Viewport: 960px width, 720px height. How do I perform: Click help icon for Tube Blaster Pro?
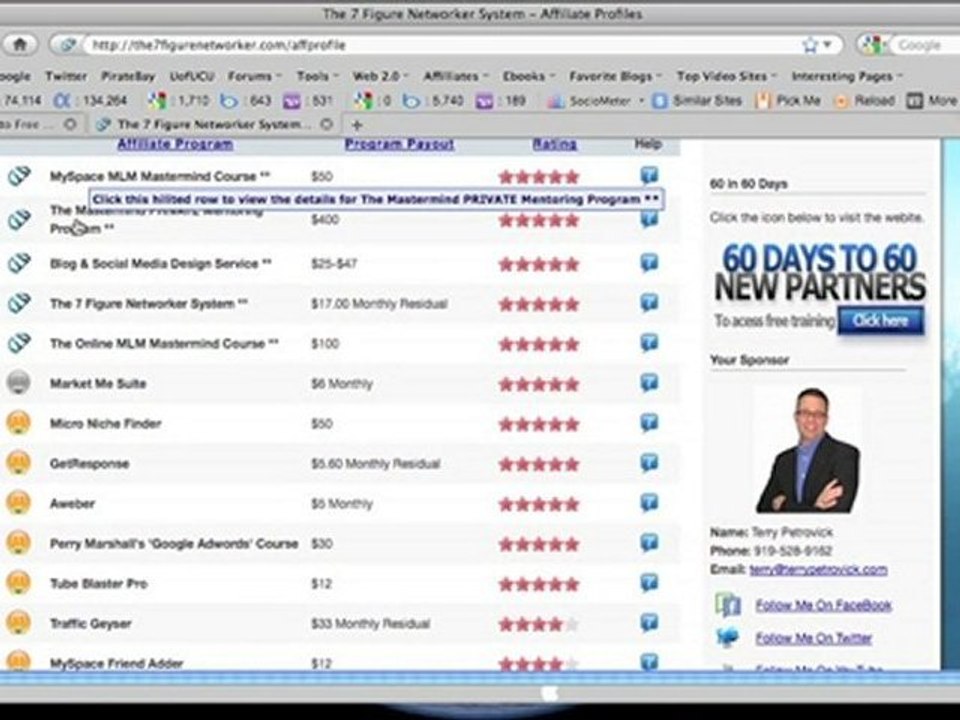(x=649, y=582)
